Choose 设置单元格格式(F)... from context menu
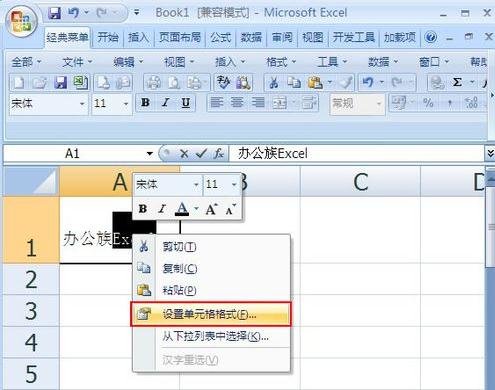This screenshot has width=495, height=390. tap(211, 314)
